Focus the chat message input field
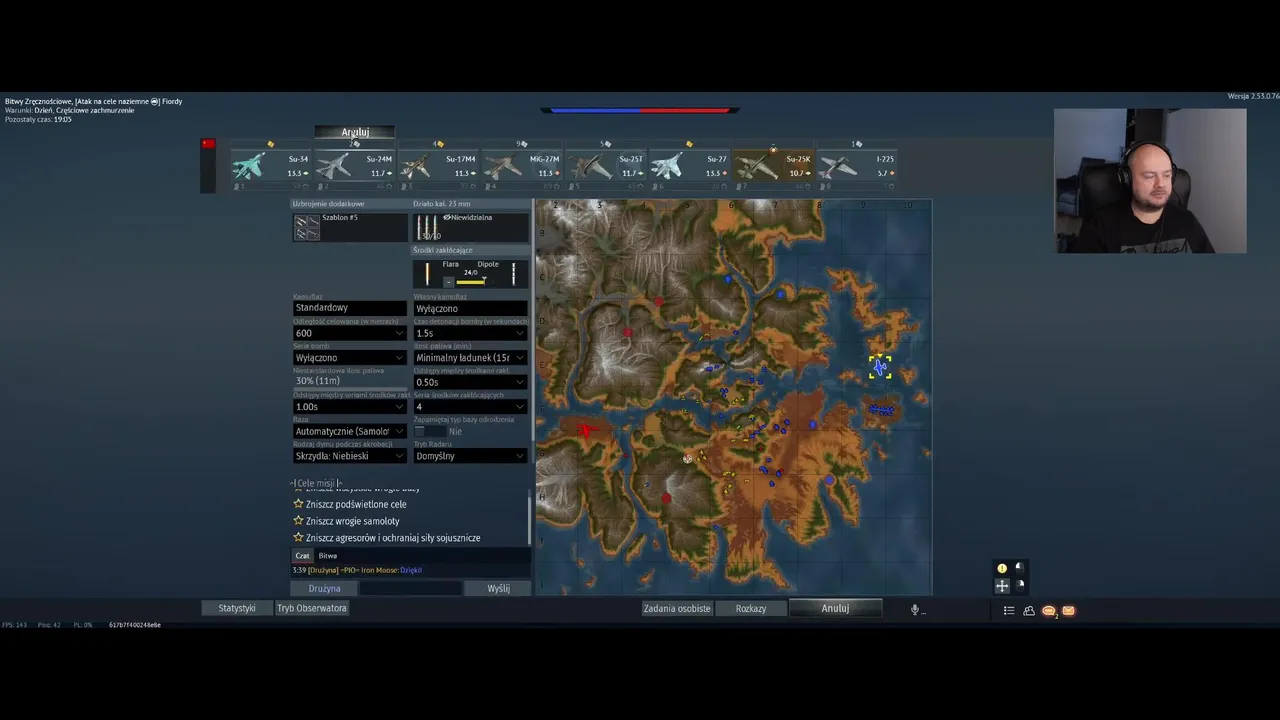This screenshot has width=1280, height=720. pos(411,588)
